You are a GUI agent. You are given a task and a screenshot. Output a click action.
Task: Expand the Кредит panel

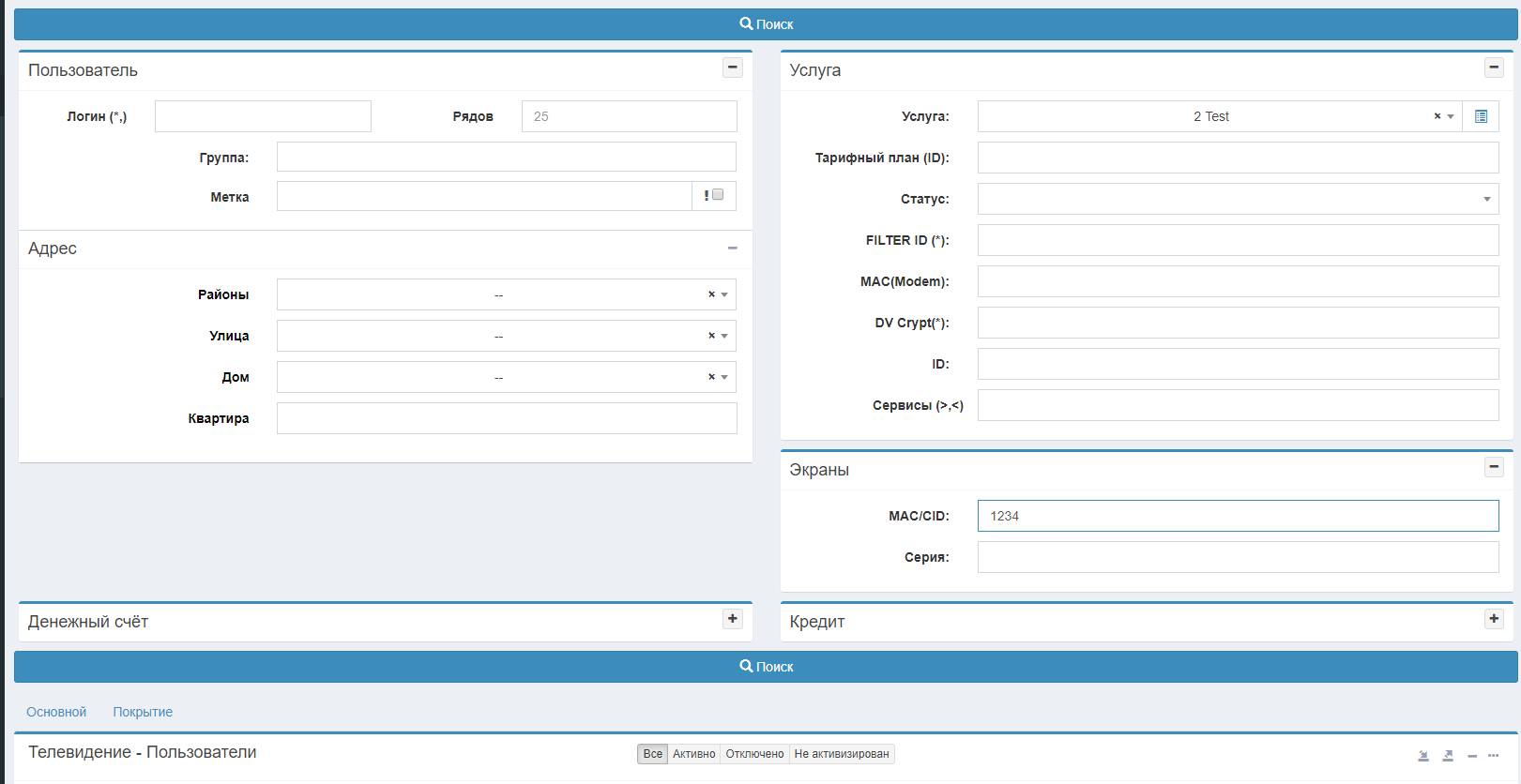coord(1494,619)
